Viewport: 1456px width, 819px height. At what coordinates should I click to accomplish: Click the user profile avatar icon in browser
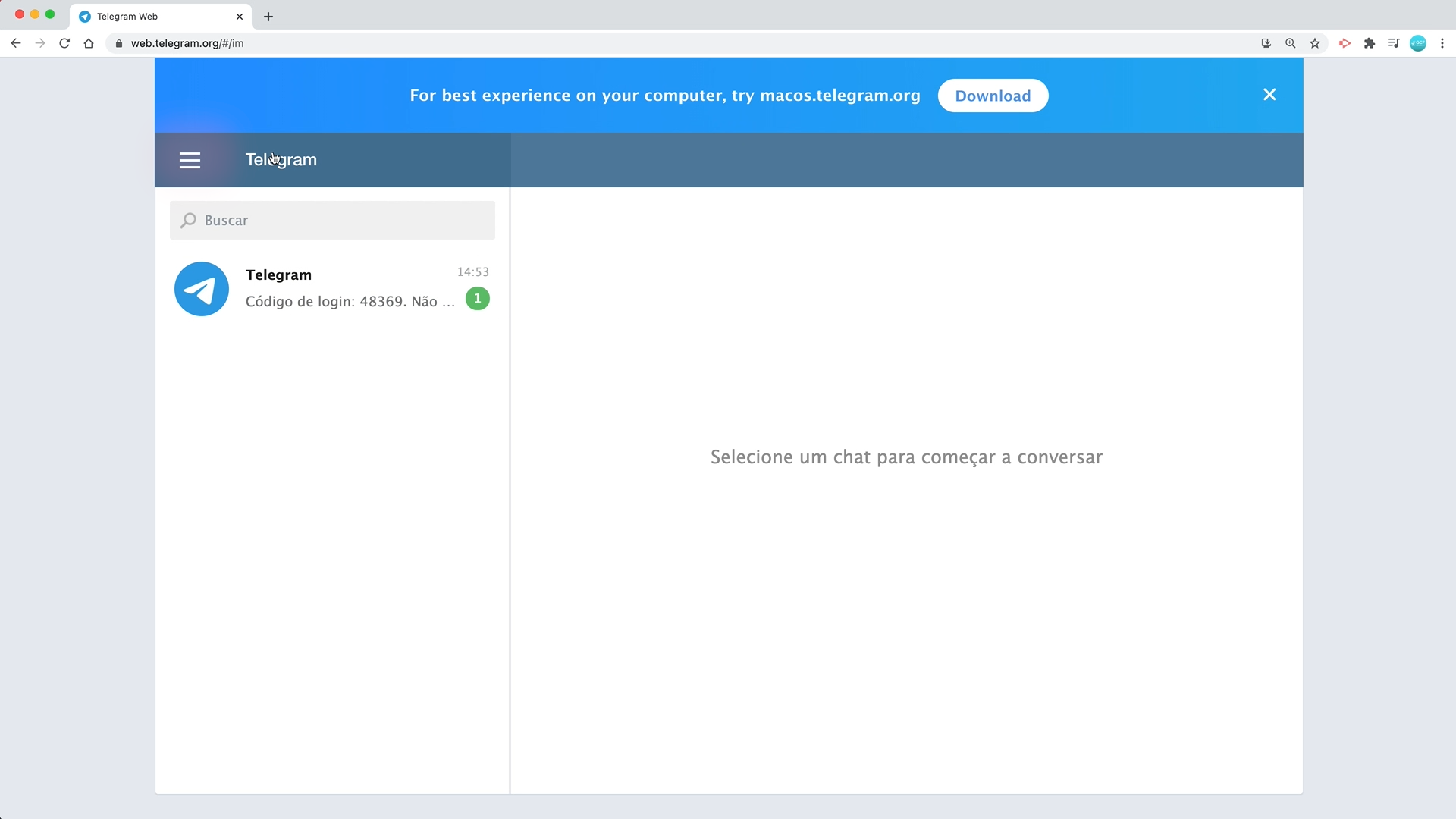pos(1418,42)
